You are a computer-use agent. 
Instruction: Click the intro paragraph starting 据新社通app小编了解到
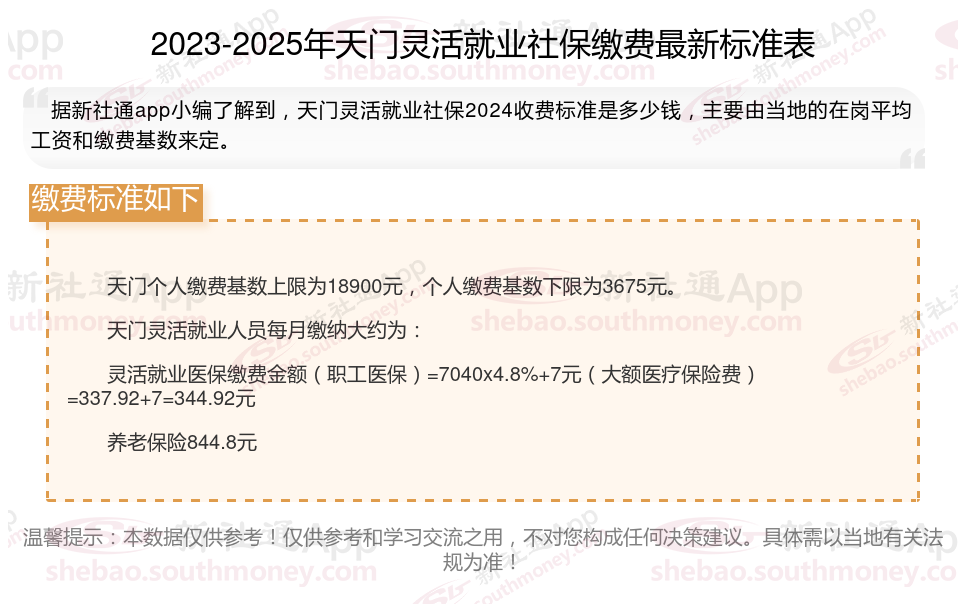471,125
